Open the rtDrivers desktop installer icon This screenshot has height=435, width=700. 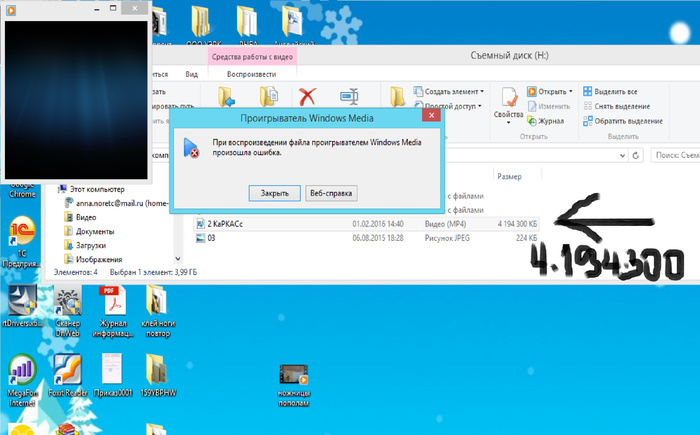[22, 306]
